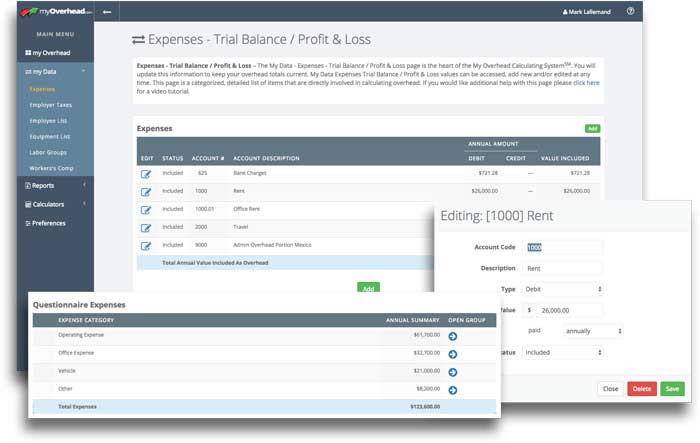Edit the Office Rent expense row
The width and height of the screenshot is (700, 443).
click(x=146, y=210)
